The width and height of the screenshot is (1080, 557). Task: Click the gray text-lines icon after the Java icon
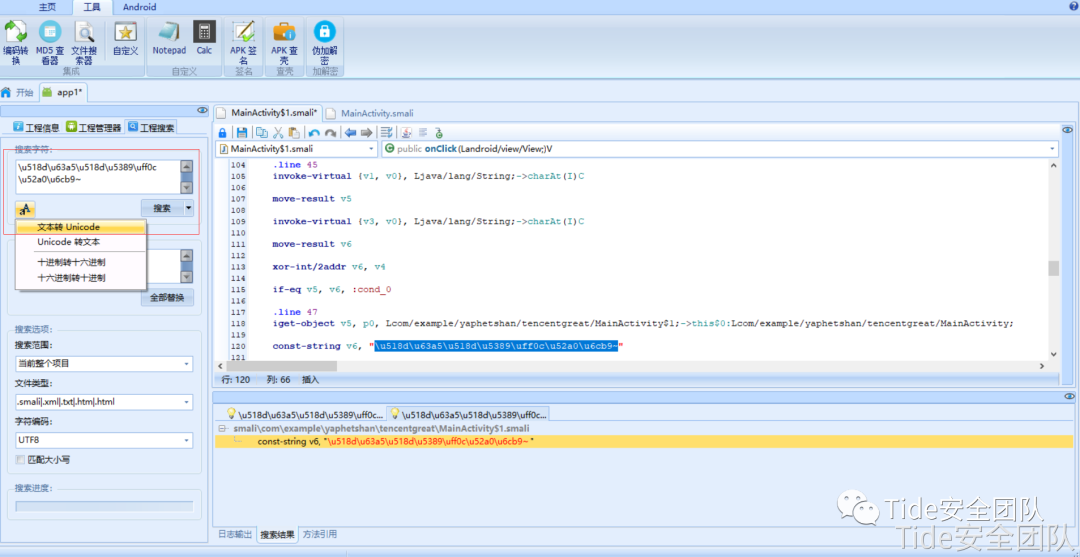pyautogui.click(x=423, y=133)
